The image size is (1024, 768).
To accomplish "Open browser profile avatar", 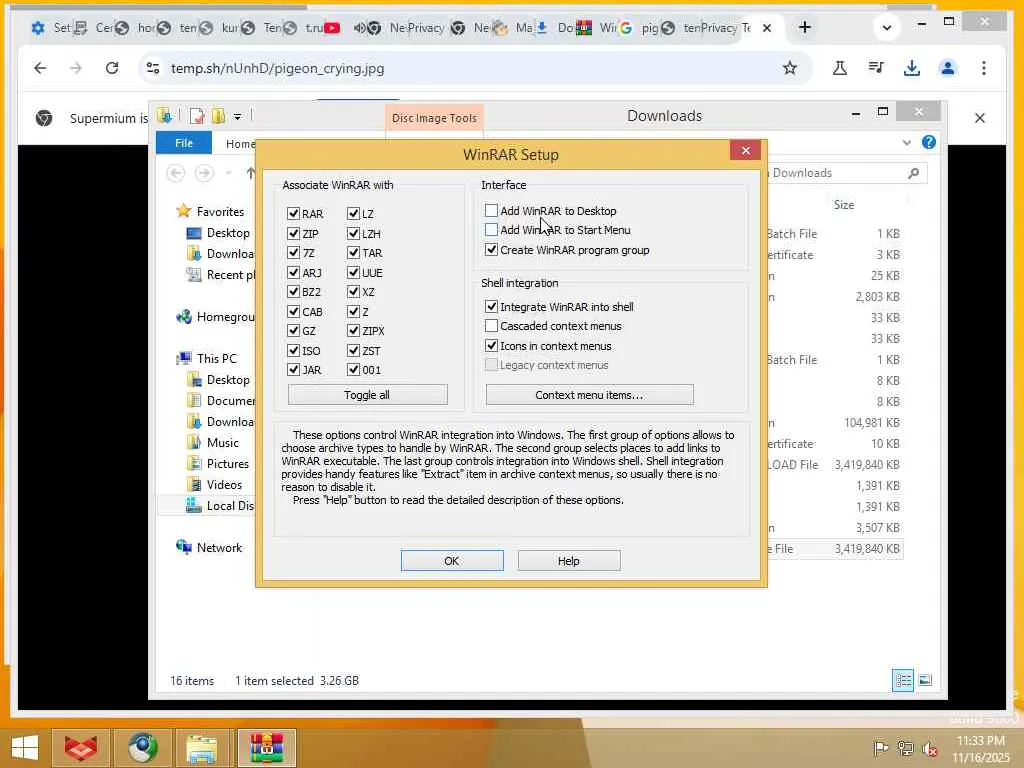I will pyautogui.click(x=948, y=68).
